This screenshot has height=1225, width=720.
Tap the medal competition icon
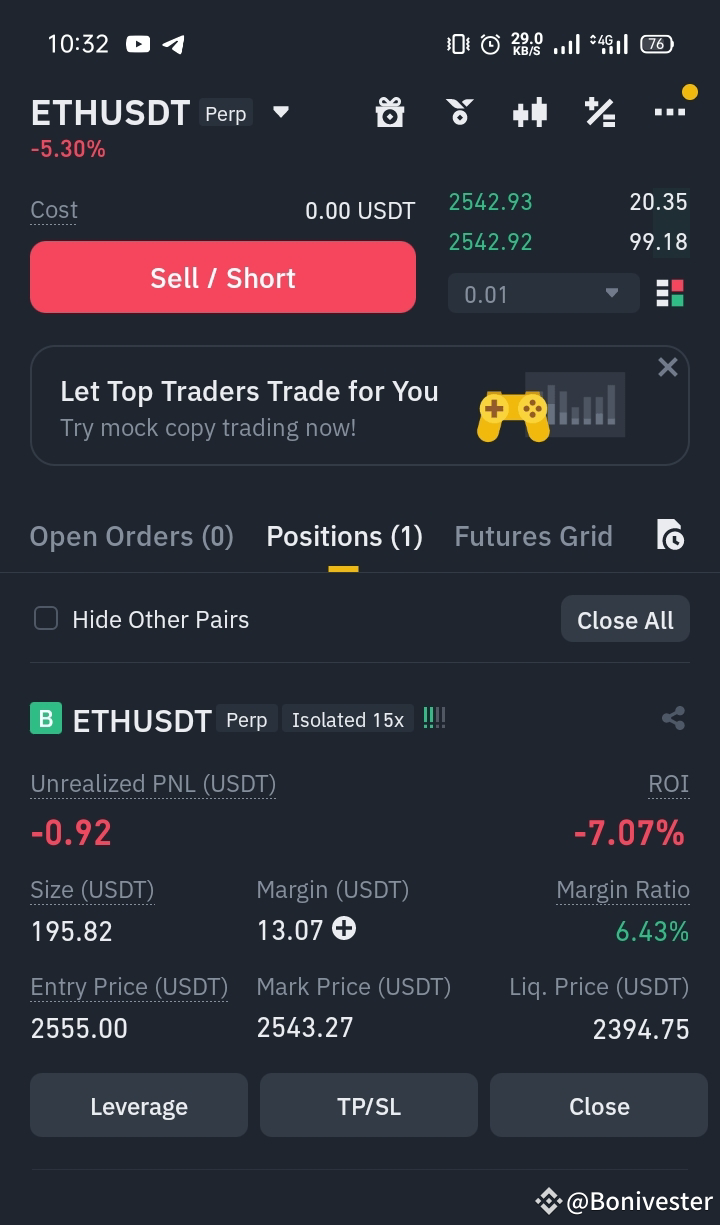[x=459, y=112]
